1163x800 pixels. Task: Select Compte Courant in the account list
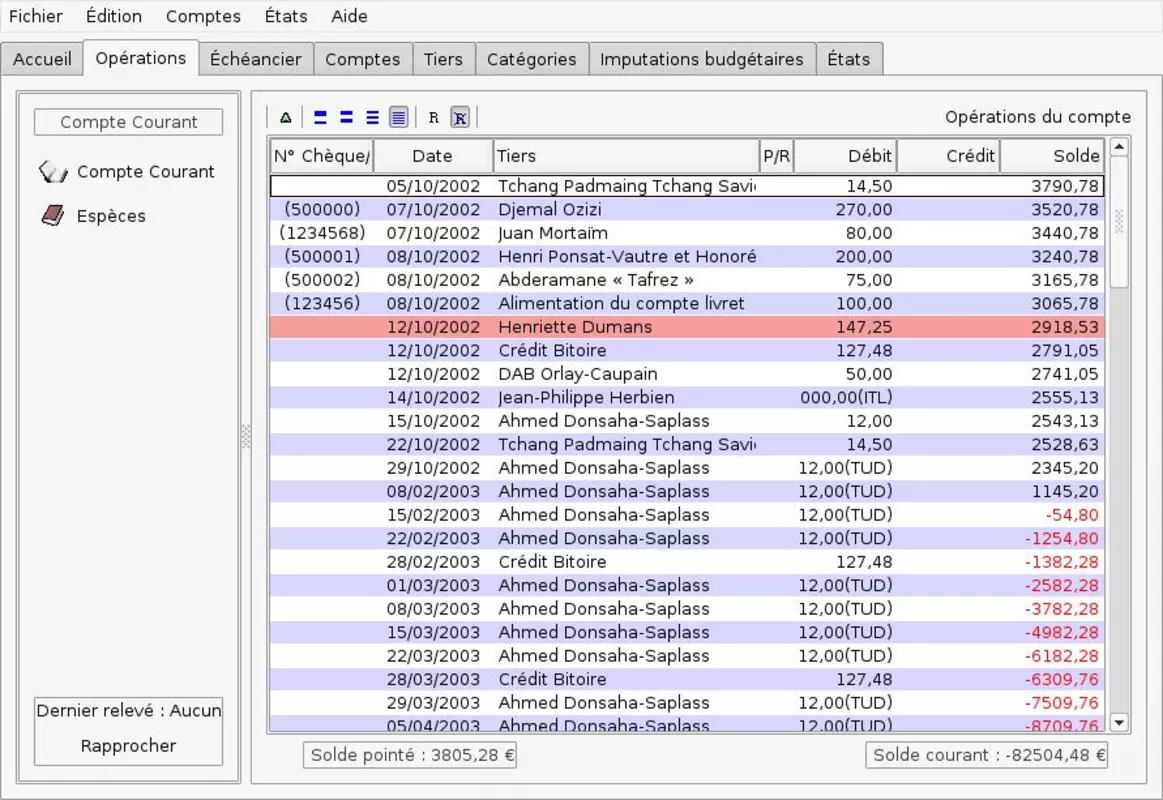pos(145,172)
